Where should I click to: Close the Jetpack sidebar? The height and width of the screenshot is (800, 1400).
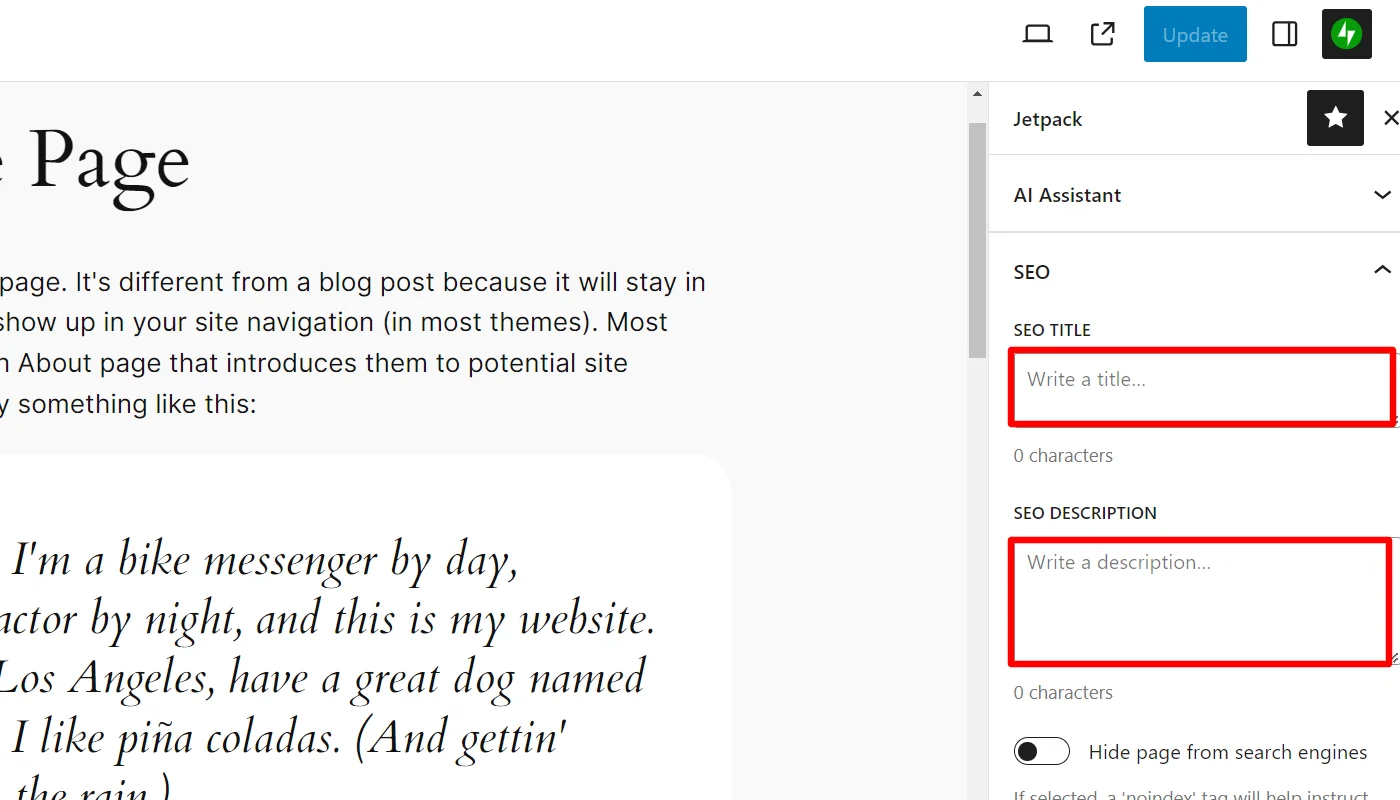(x=1392, y=118)
